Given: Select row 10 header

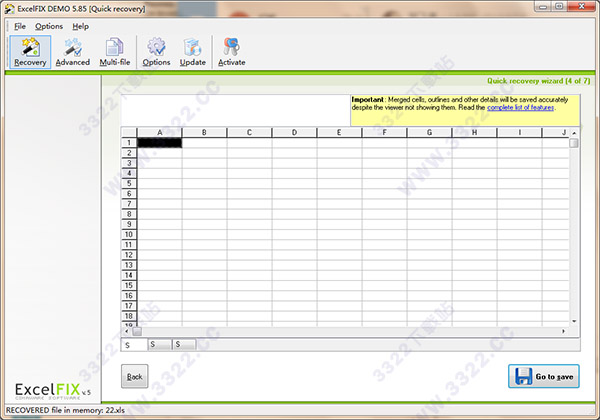Looking at the screenshot, I should coord(129,234).
